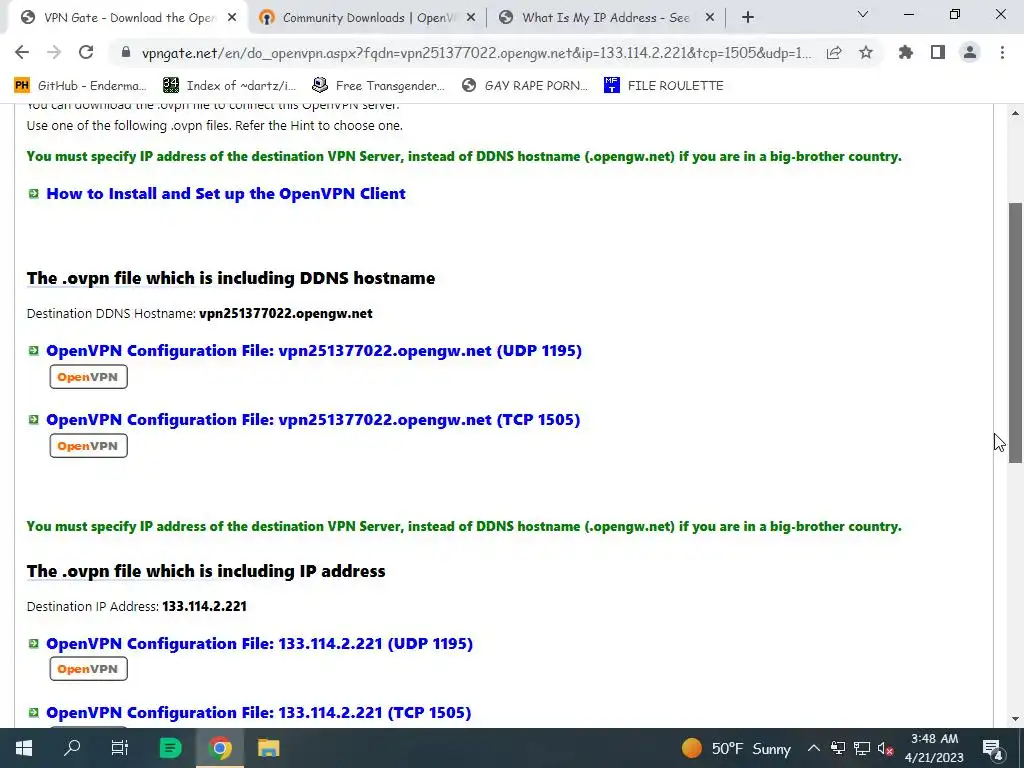Switch to the VPN Gate tab
1024x768 pixels.
(129, 18)
